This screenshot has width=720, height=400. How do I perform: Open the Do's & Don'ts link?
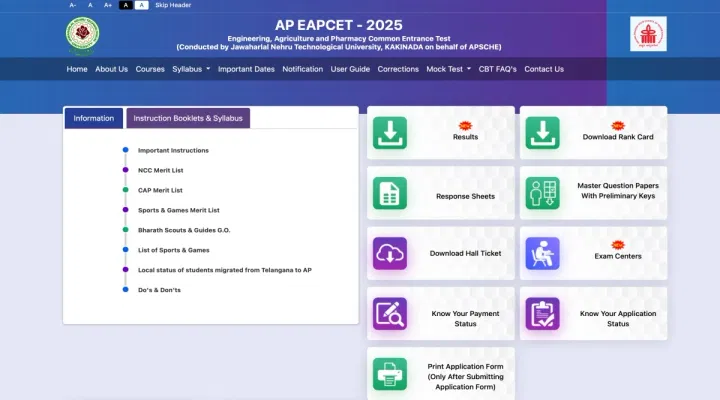pyautogui.click(x=159, y=290)
